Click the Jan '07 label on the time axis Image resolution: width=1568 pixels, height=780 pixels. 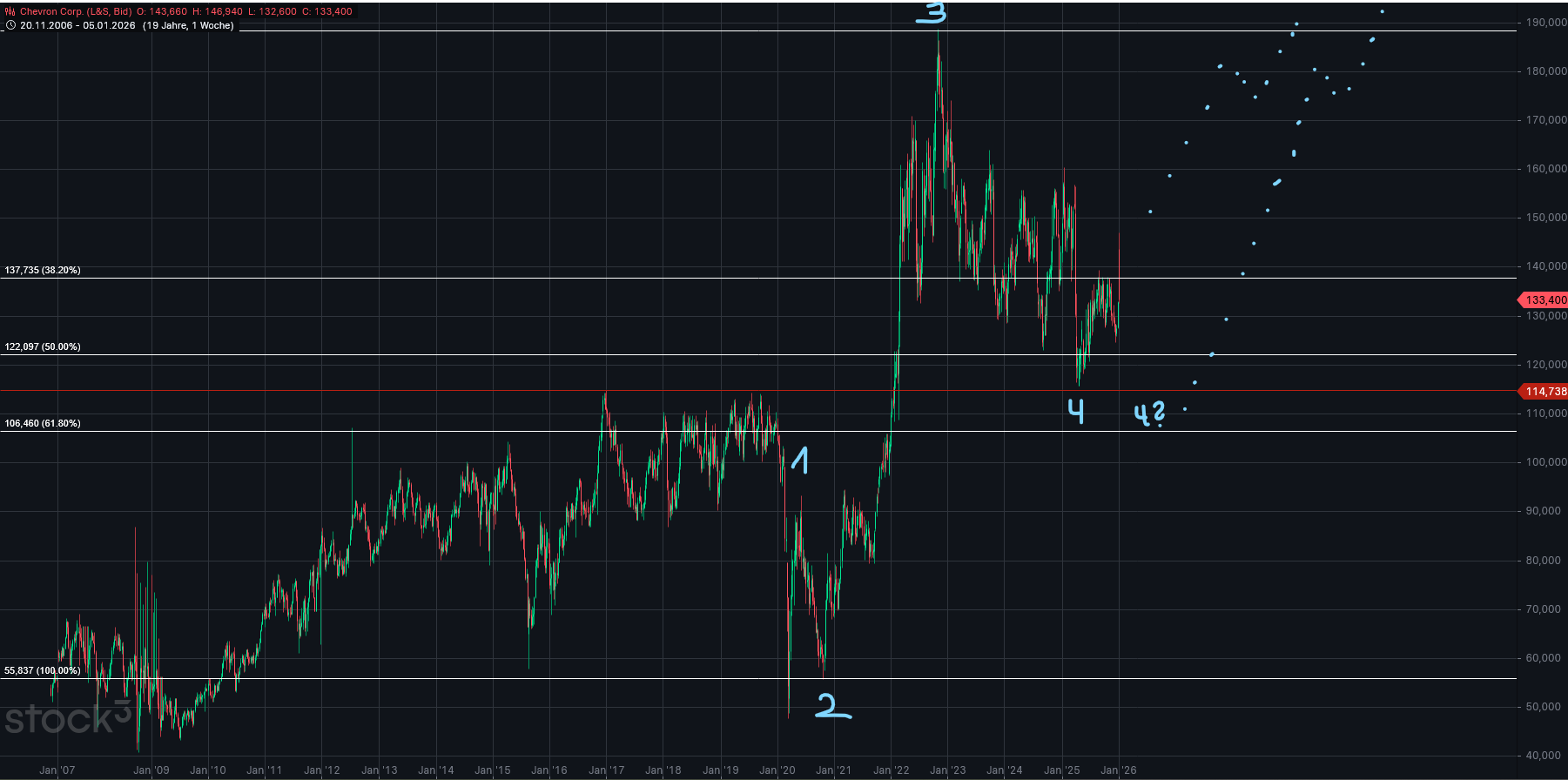[x=57, y=770]
